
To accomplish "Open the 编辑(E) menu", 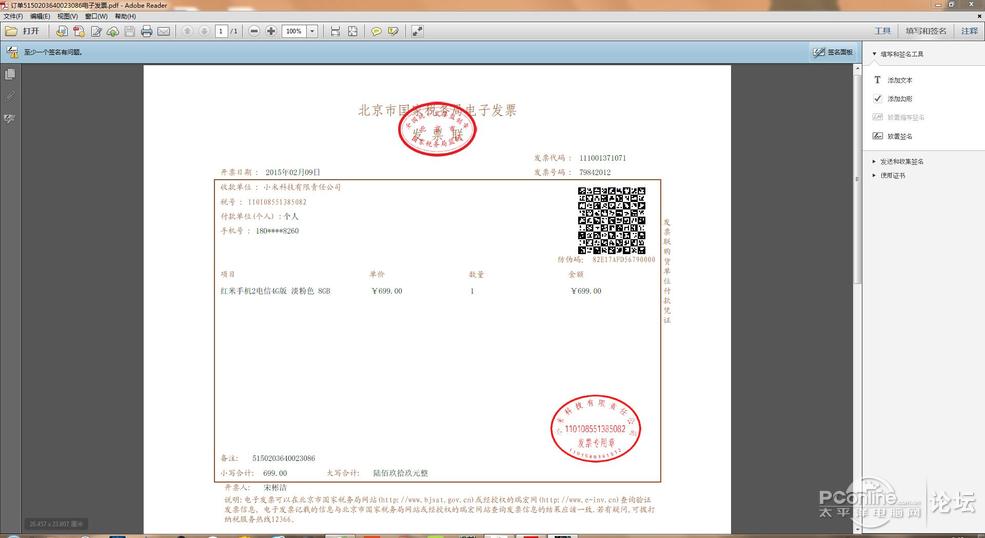I will click(x=40, y=16).
